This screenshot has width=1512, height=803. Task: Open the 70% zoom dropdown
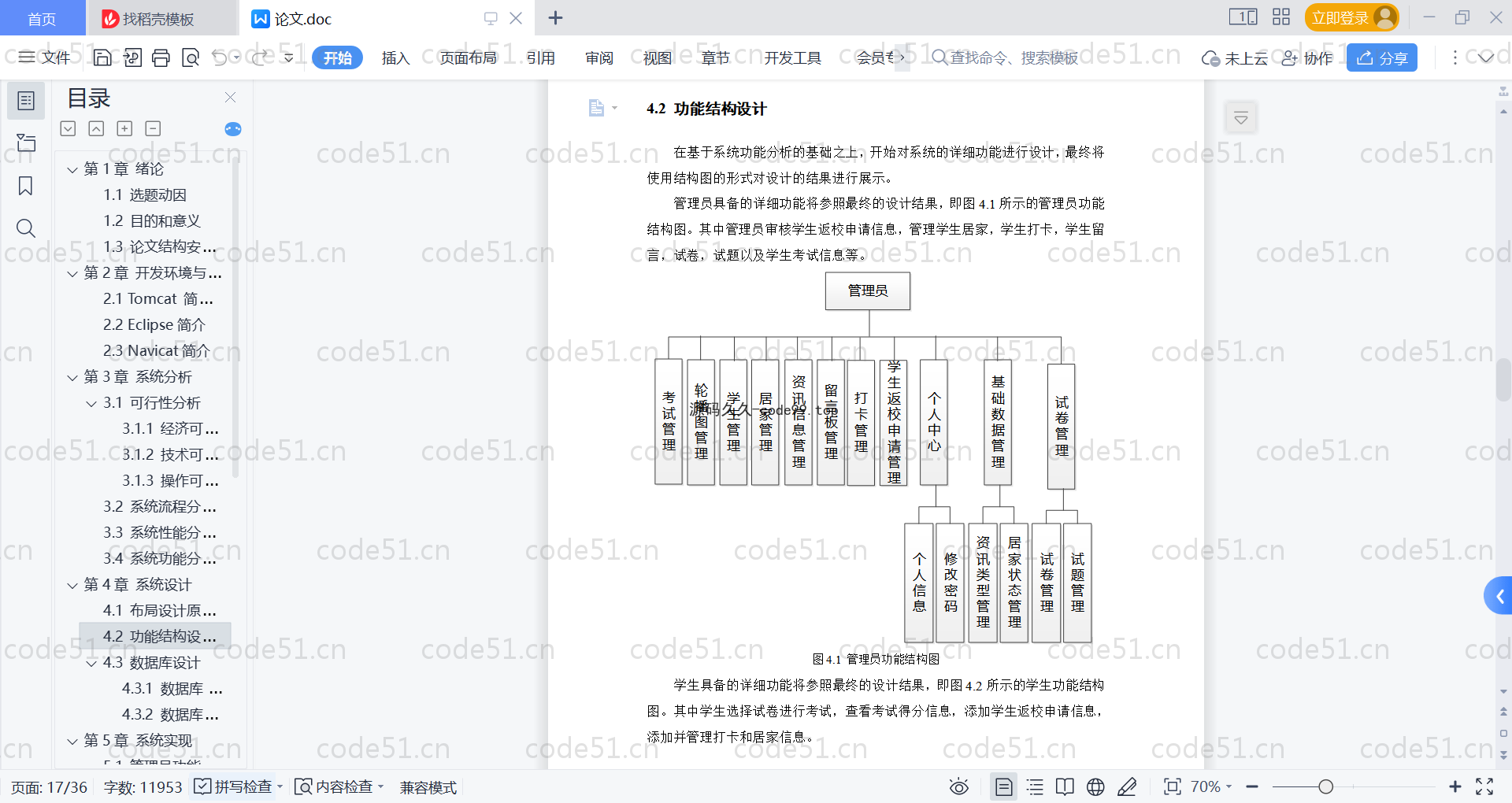(1211, 786)
